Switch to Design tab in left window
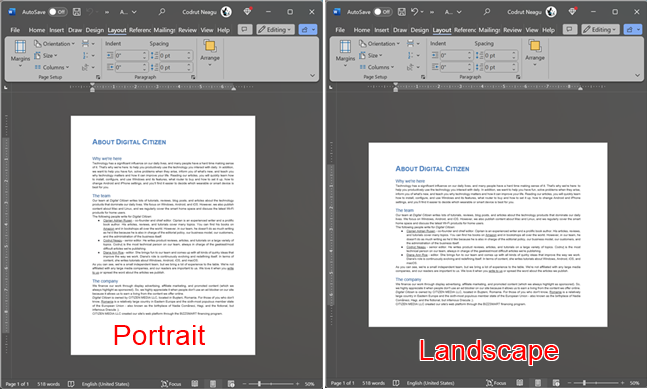The image size is (647, 389). pos(94,30)
